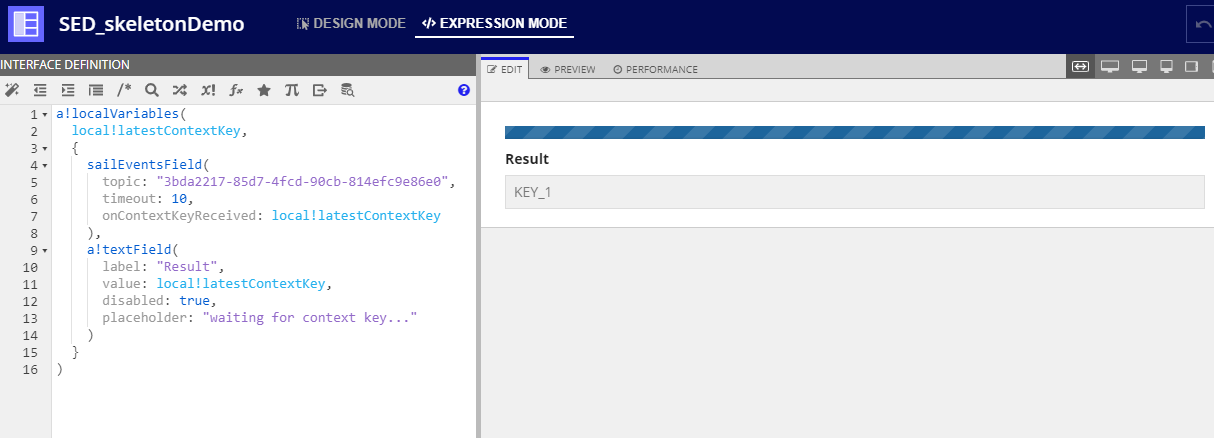Open the Performance tab
Image resolution: width=1214 pixels, height=438 pixels.
[655, 69]
